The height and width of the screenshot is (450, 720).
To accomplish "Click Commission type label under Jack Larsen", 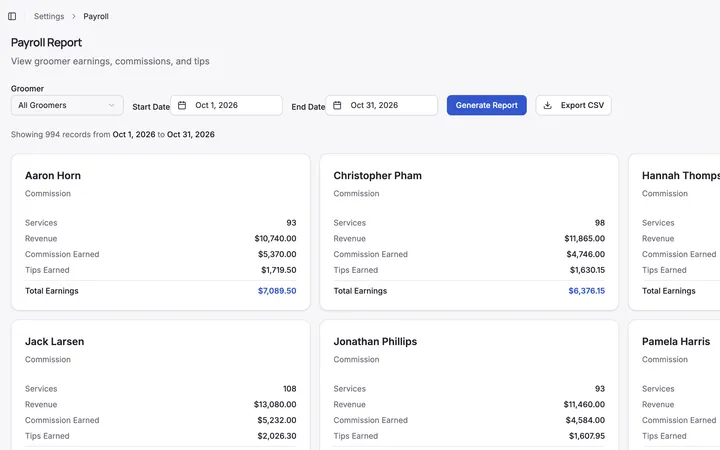I will pos(48,359).
